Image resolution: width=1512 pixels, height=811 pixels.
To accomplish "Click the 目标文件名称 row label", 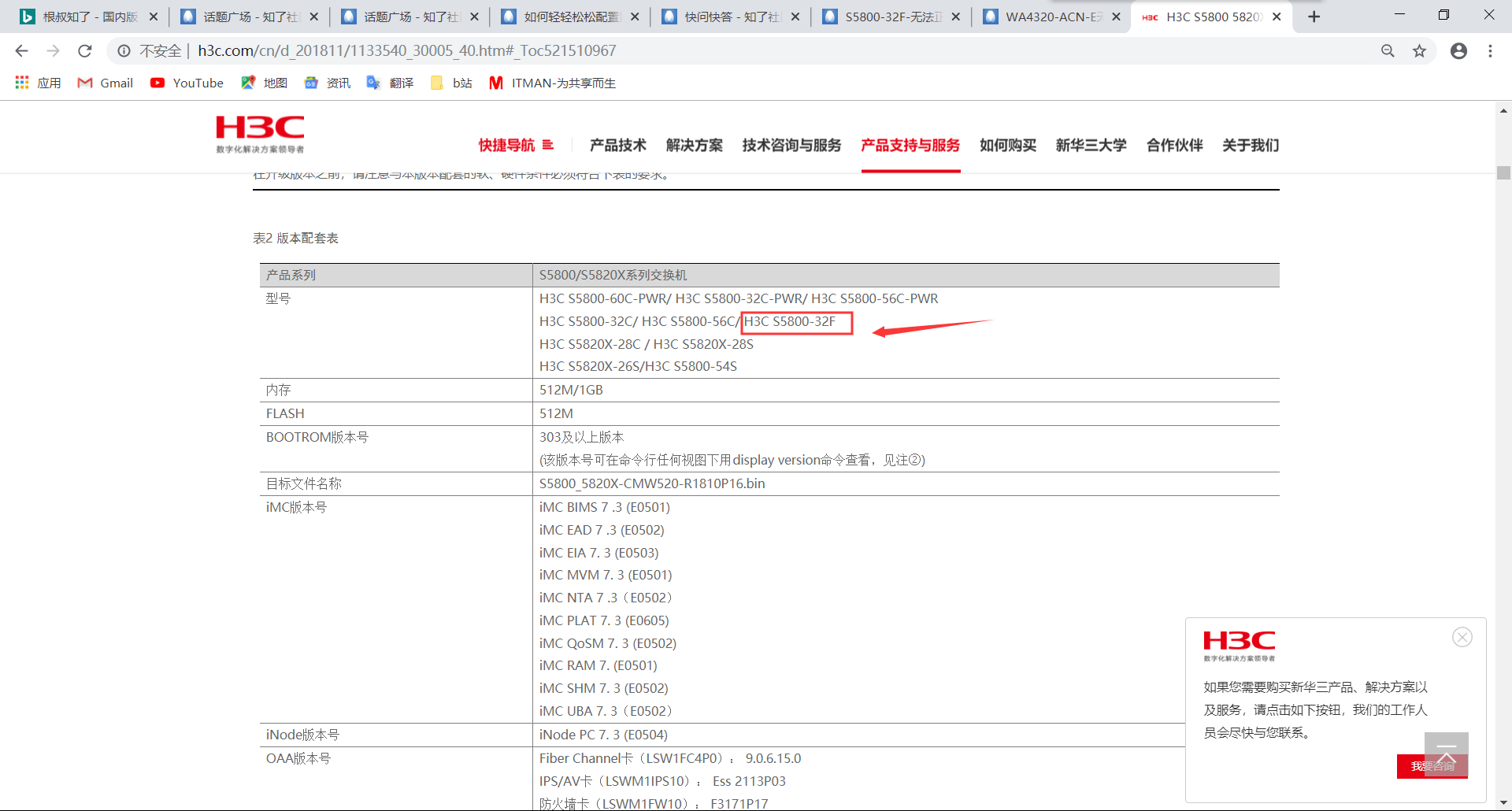I will click(x=304, y=483).
